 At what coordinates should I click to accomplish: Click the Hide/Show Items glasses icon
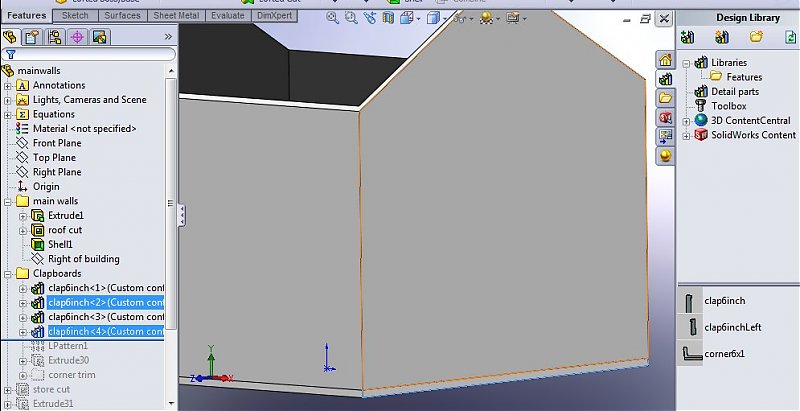(x=459, y=18)
